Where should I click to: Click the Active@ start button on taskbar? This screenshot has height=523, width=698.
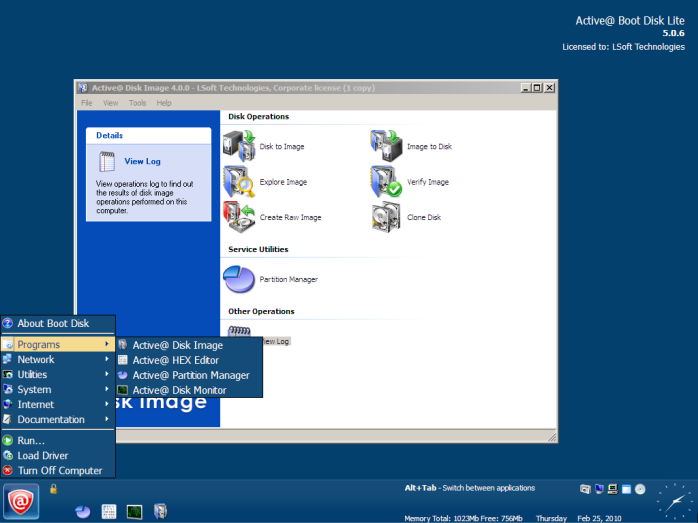(x=21, y=502)
